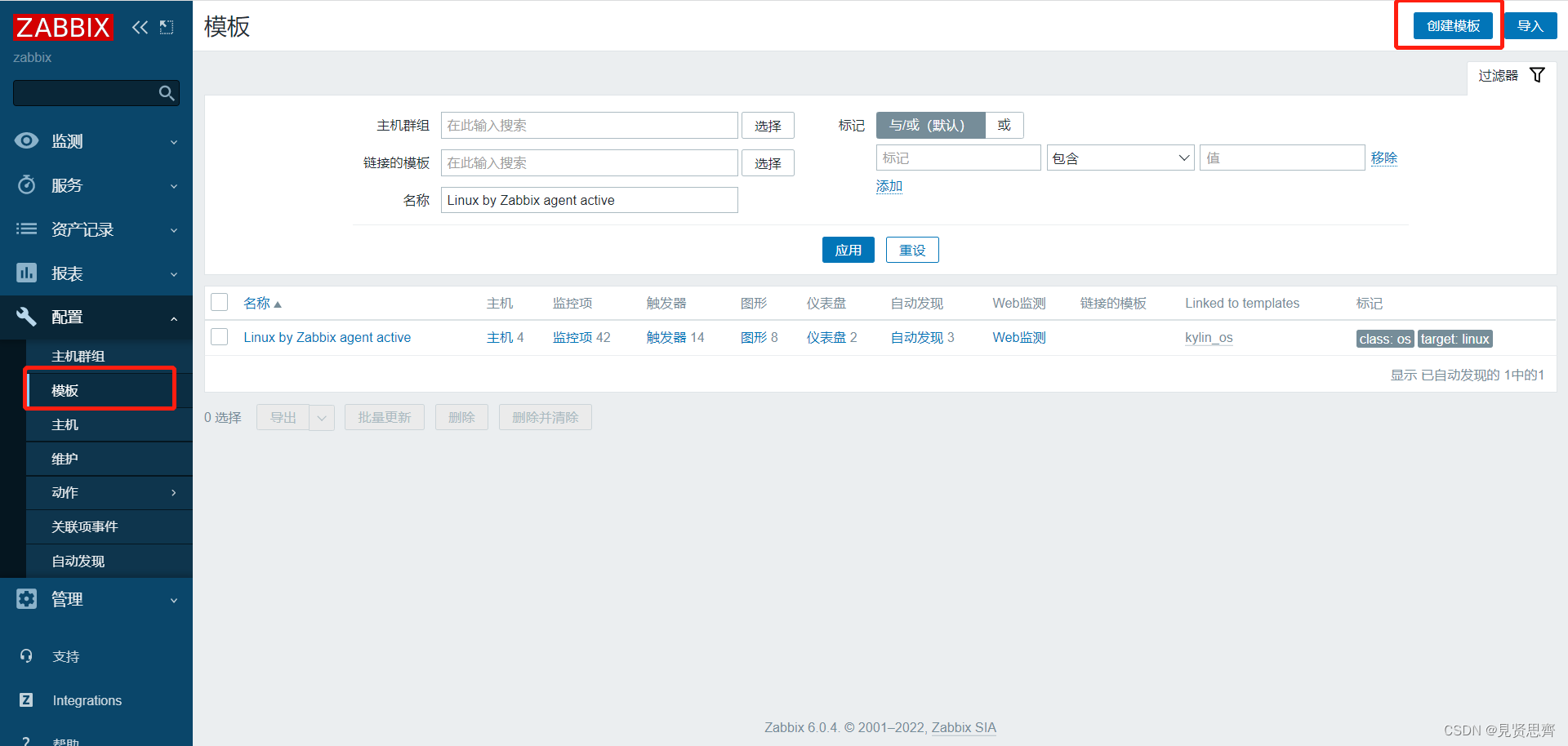Open 模板 in the sidebar
1568x746 pixels.
[x=65, y=390]
